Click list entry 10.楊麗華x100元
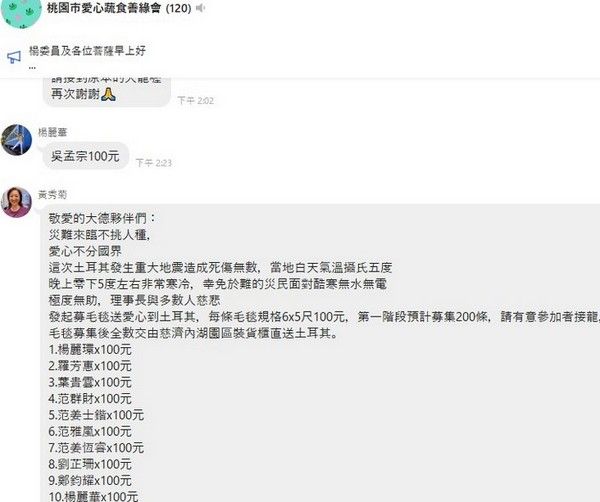 pyautogui.click(x=93, y=497)
